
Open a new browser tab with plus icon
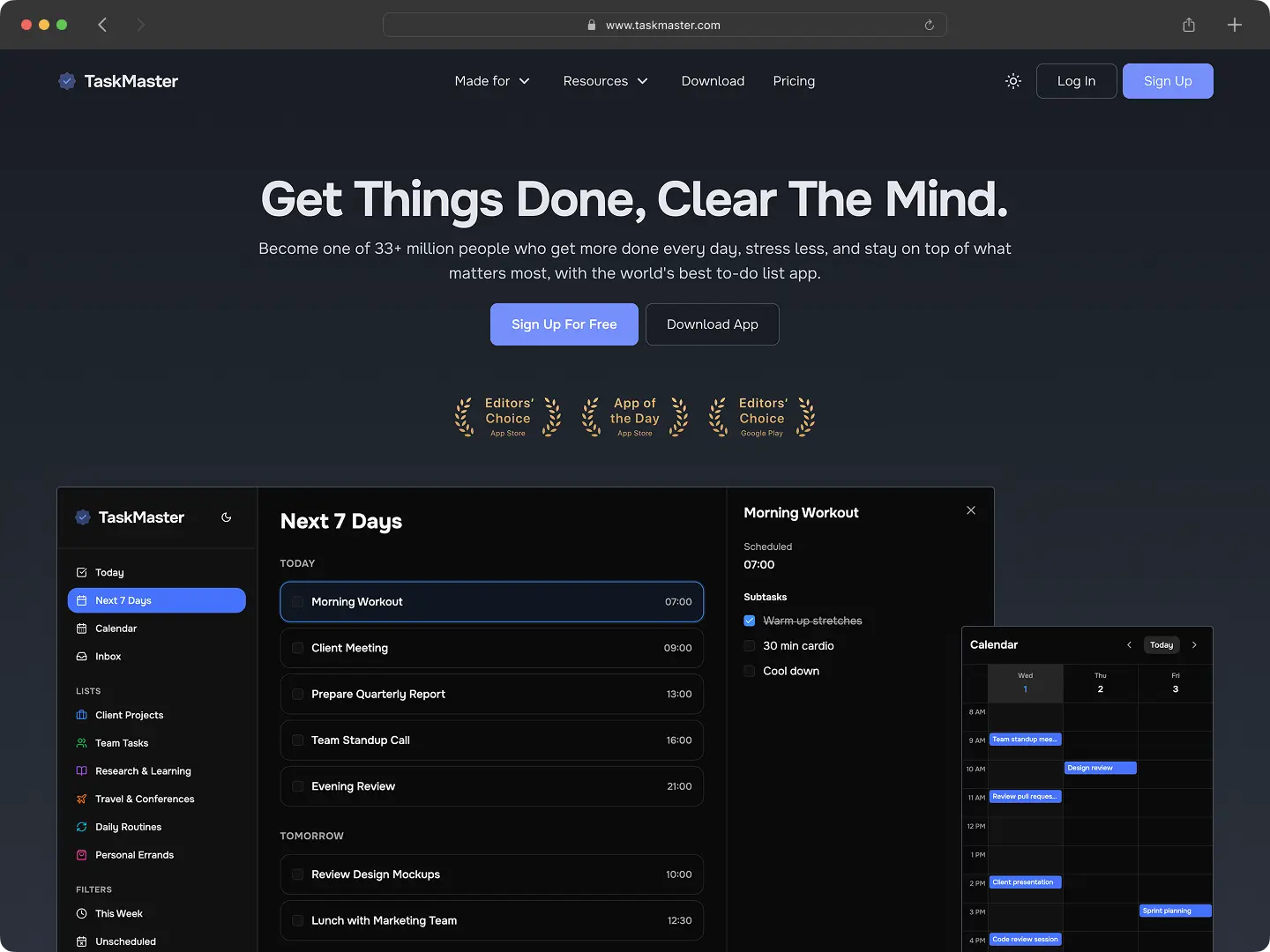pyautogui.click(x=1235, y=25)
